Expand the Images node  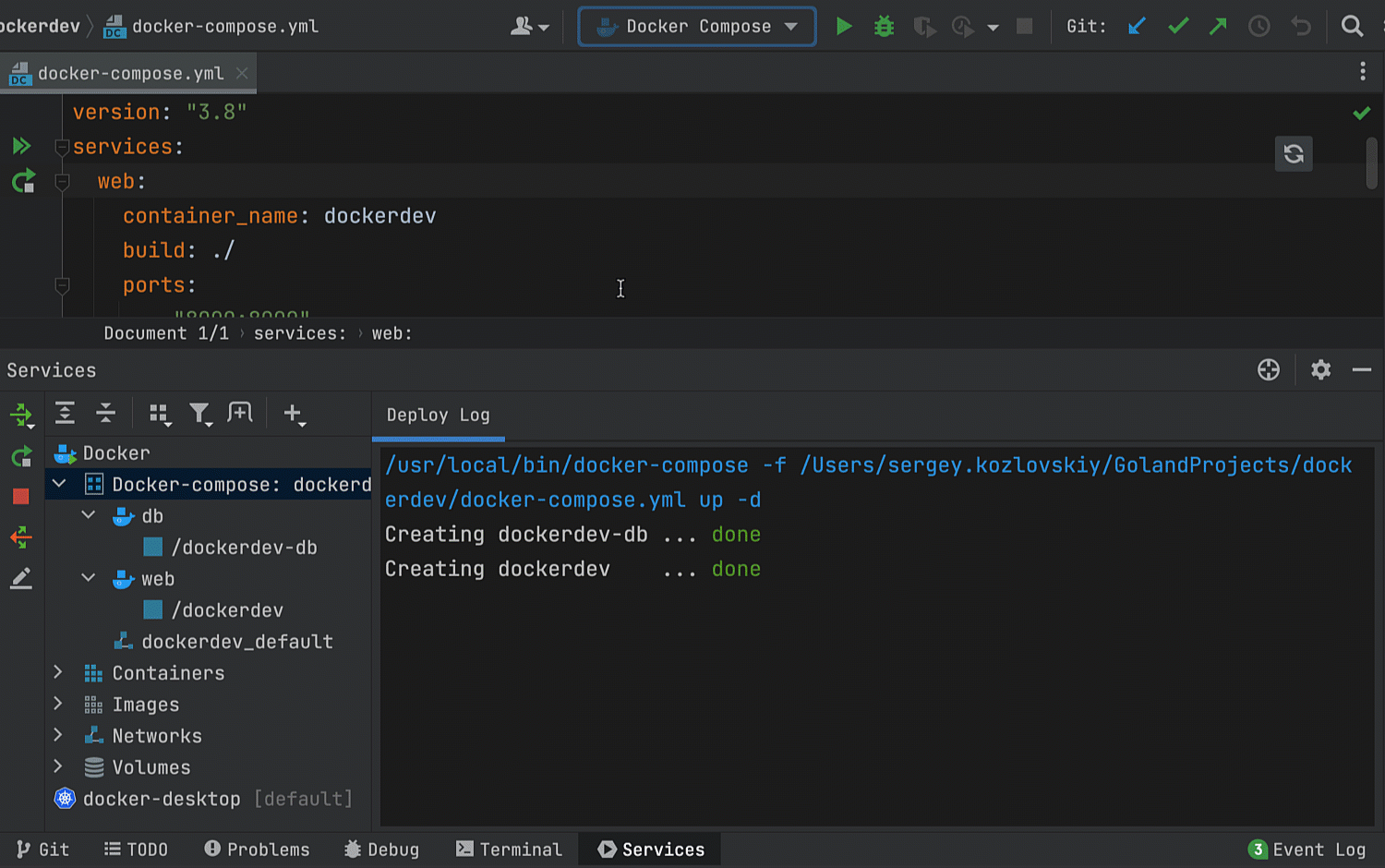[x=58, y=704]
